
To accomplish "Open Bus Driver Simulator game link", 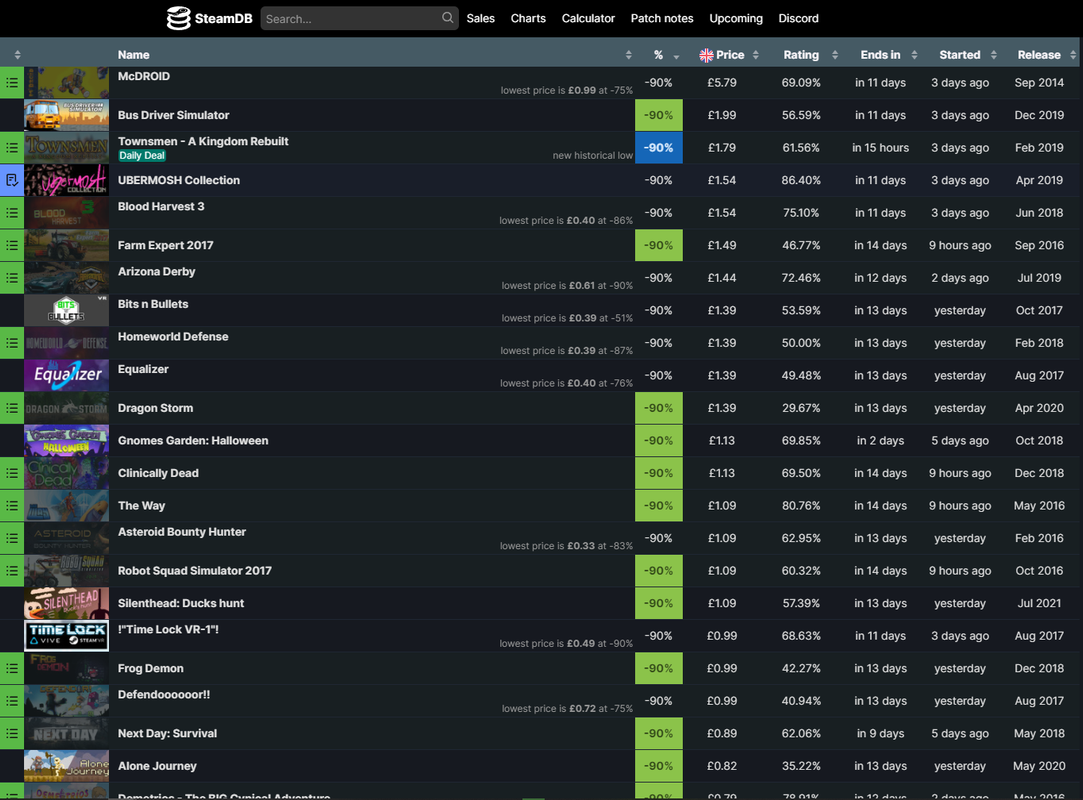I will [x=173, y=115].
